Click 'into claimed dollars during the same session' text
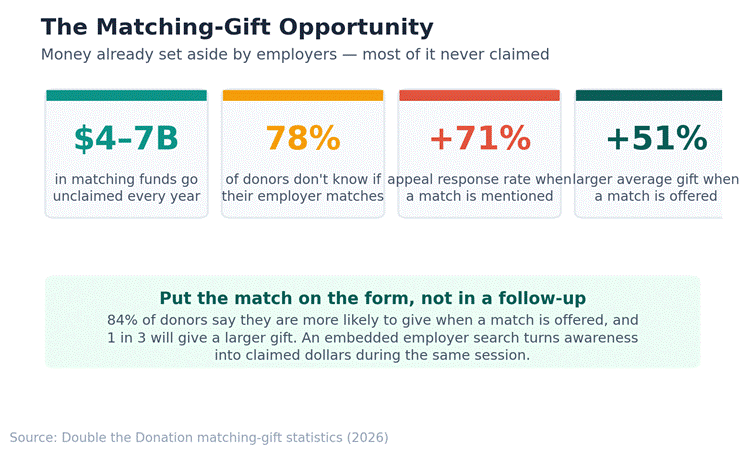This screenshot has width=749, height=454. pos(372,355)
